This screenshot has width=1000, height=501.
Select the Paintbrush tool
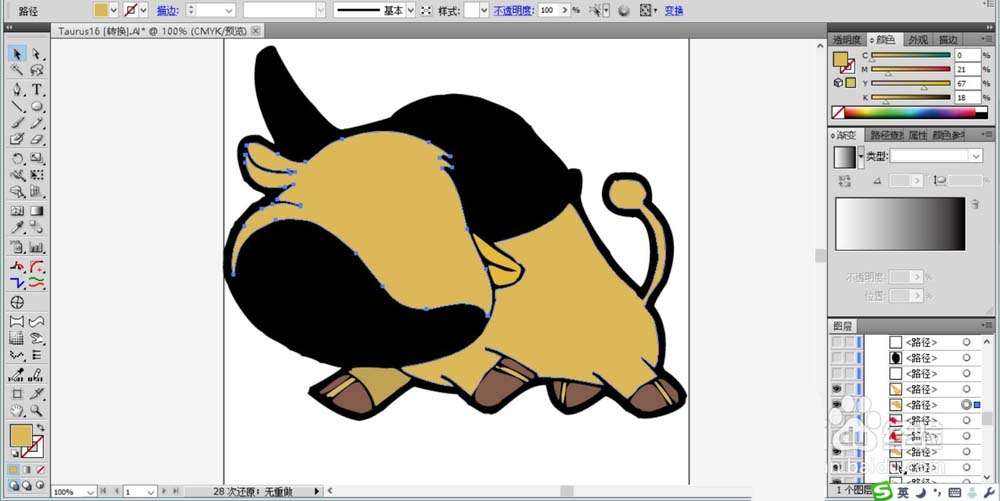[x=17, y=122]
